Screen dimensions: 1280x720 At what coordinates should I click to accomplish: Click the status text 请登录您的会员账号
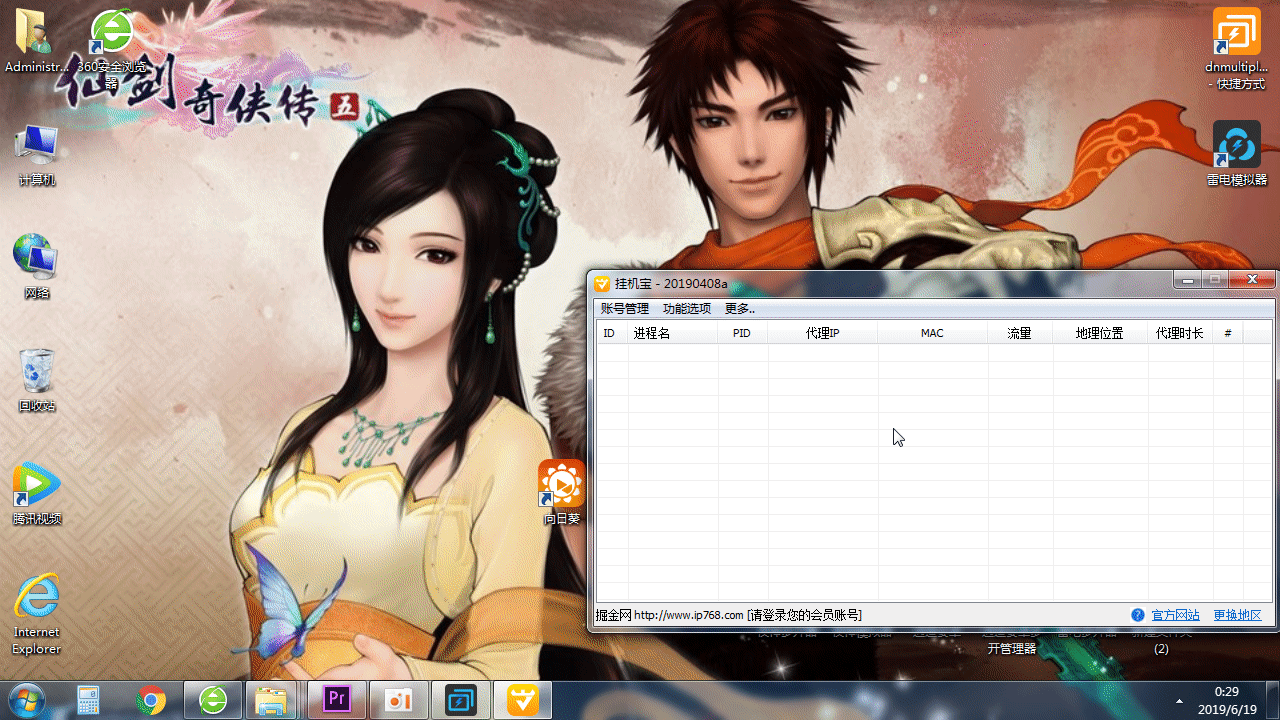[804, 615]
